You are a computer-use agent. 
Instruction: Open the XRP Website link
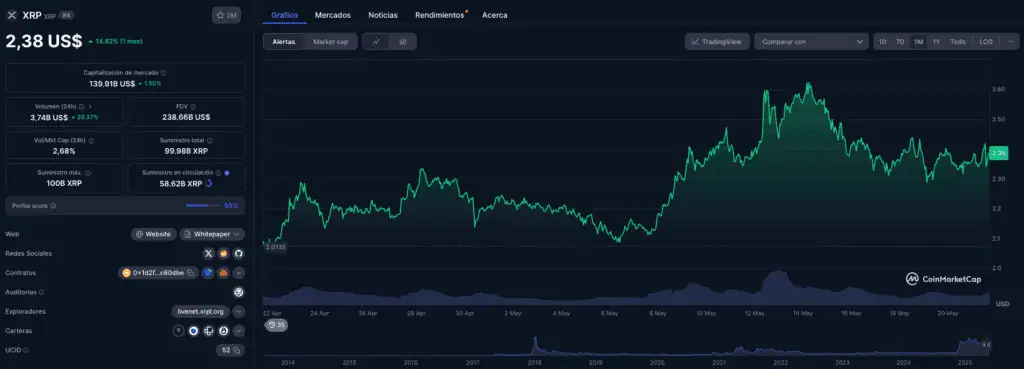[x=153, y=234]
